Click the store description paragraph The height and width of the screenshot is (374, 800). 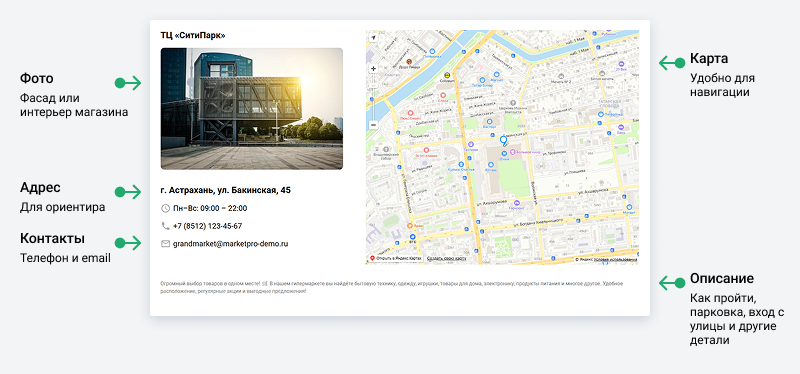coord(391,287)
